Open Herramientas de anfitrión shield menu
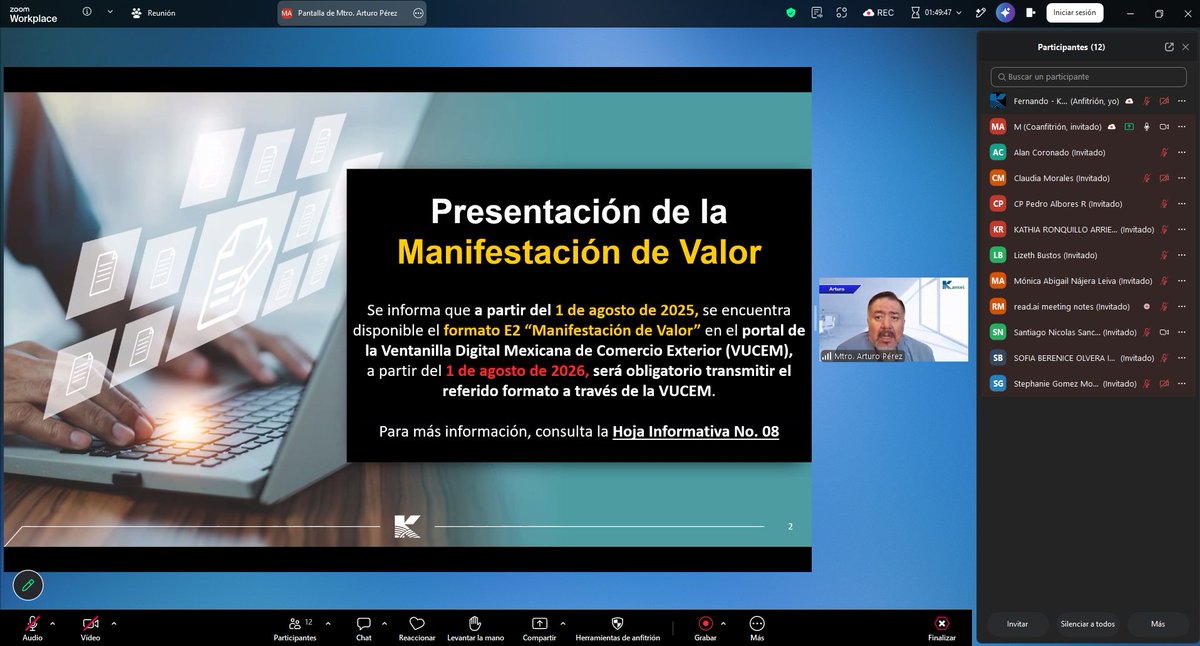 (x=618, y=627)
